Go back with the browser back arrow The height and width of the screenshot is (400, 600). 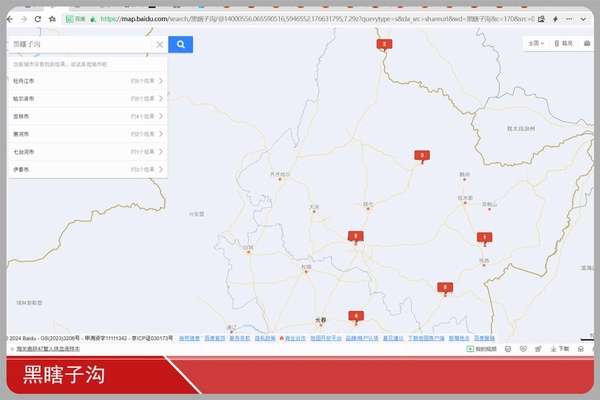10,19
